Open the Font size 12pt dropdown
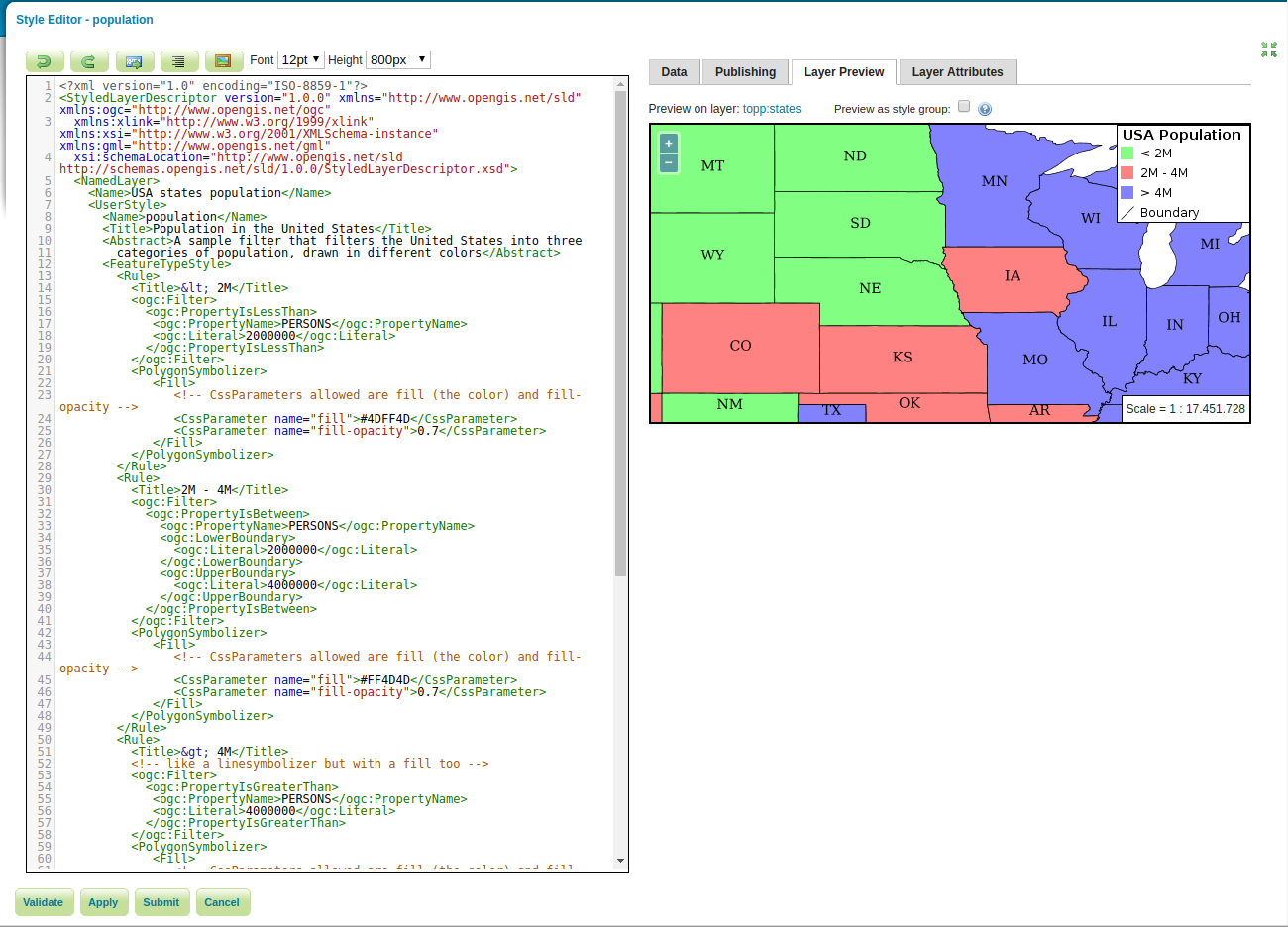Image resolution: width=1288 pixels, height=927 pixels. (301, 59)
